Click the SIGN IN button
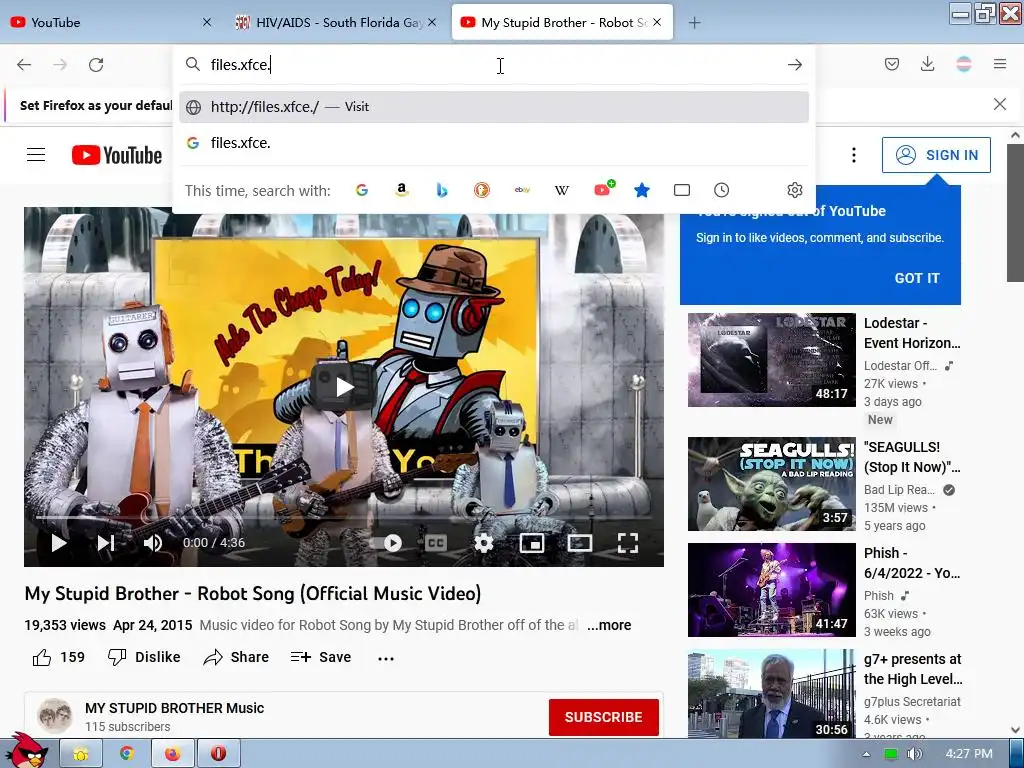The width and height of the screenshot is (1024, 768). 936,155
